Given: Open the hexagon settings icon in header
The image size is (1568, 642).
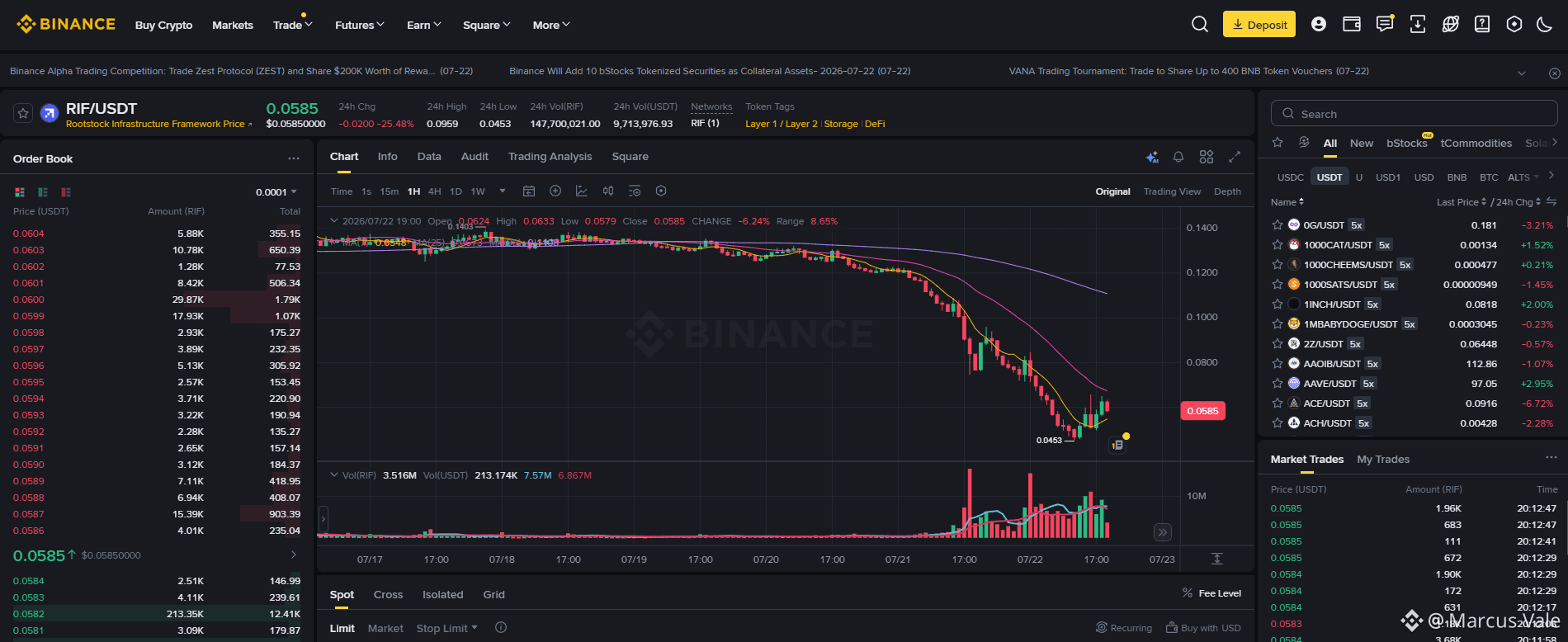Looking at the screenshot, I should pyautogui.click(x=1514, y=24).
